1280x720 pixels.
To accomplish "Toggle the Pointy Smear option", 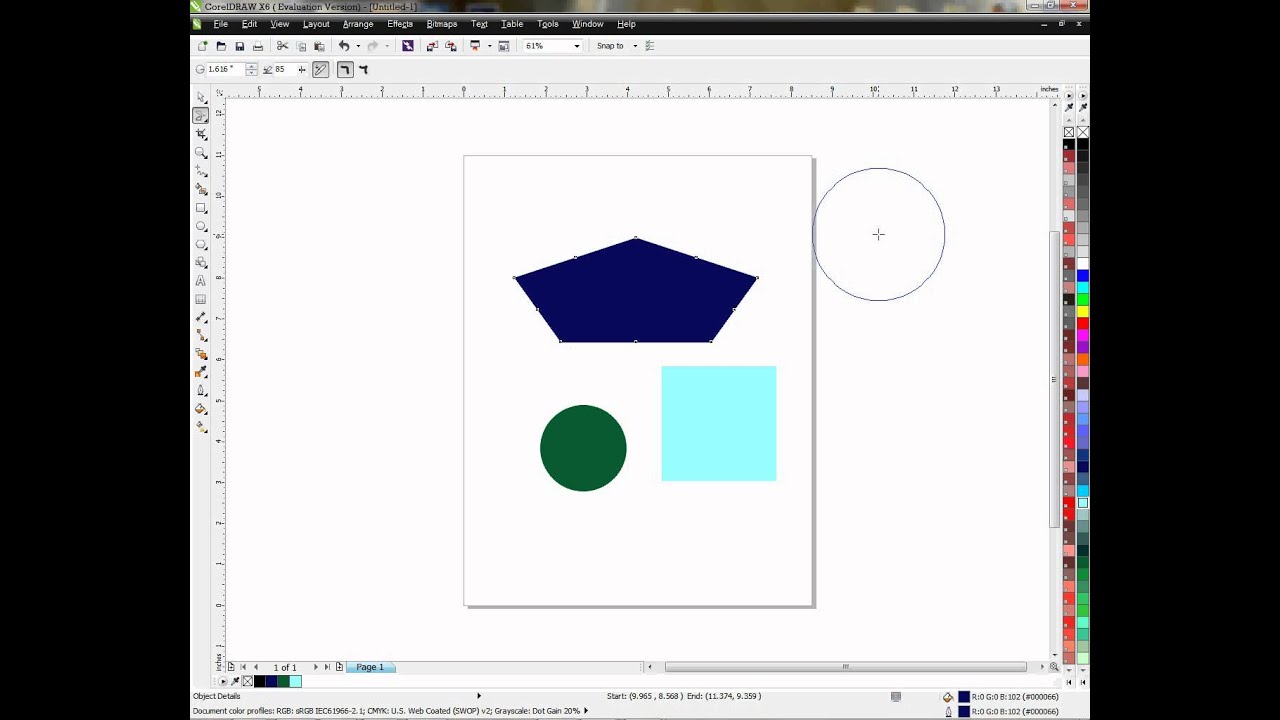I will 363,70.
